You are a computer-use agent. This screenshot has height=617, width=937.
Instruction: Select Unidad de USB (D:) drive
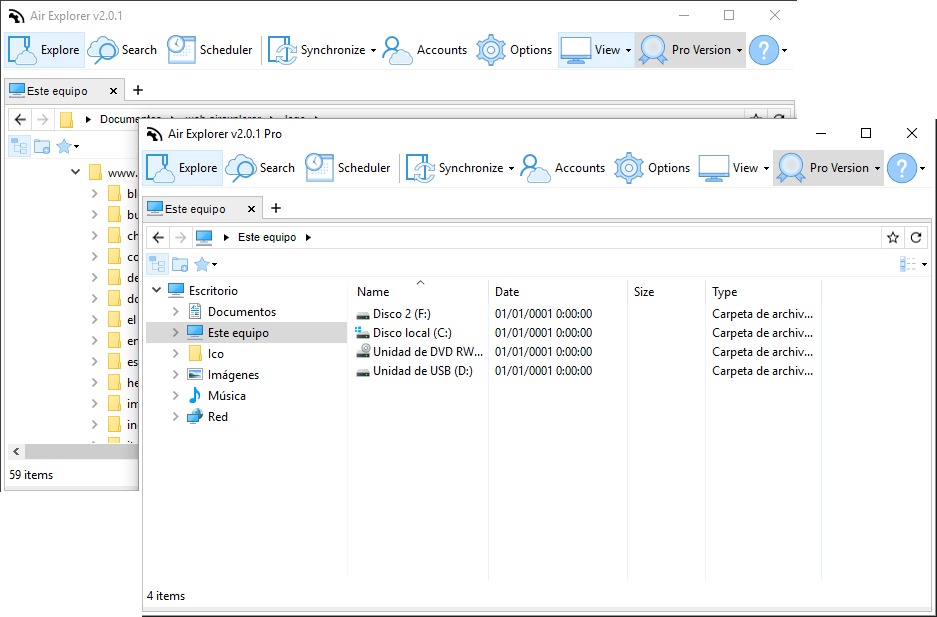422,371
